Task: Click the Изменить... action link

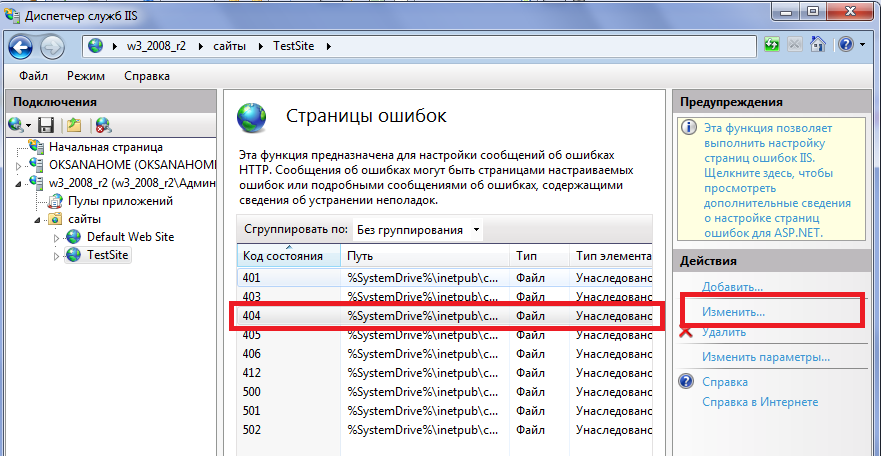Action: [733, 312]
